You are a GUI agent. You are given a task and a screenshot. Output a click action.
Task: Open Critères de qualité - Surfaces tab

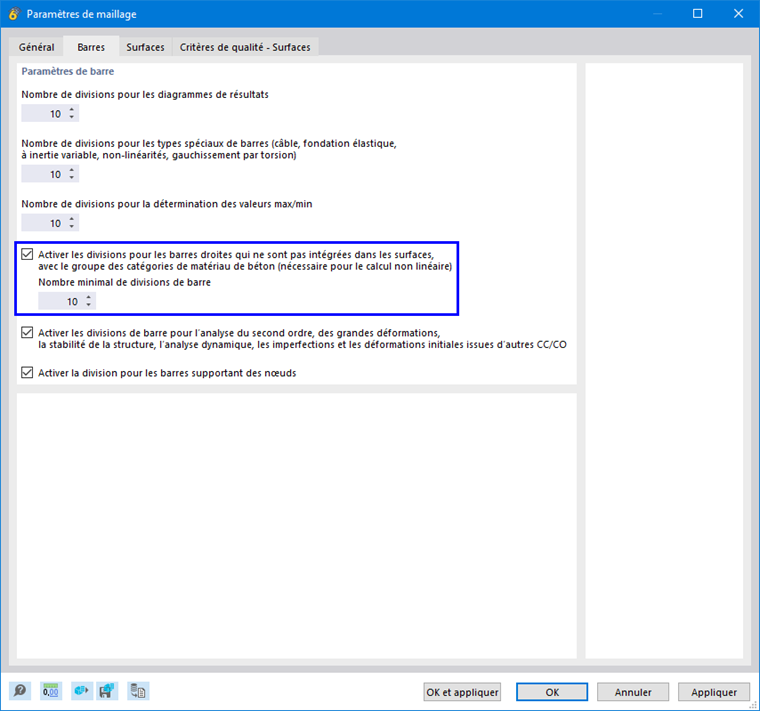[x=245, y=47]
